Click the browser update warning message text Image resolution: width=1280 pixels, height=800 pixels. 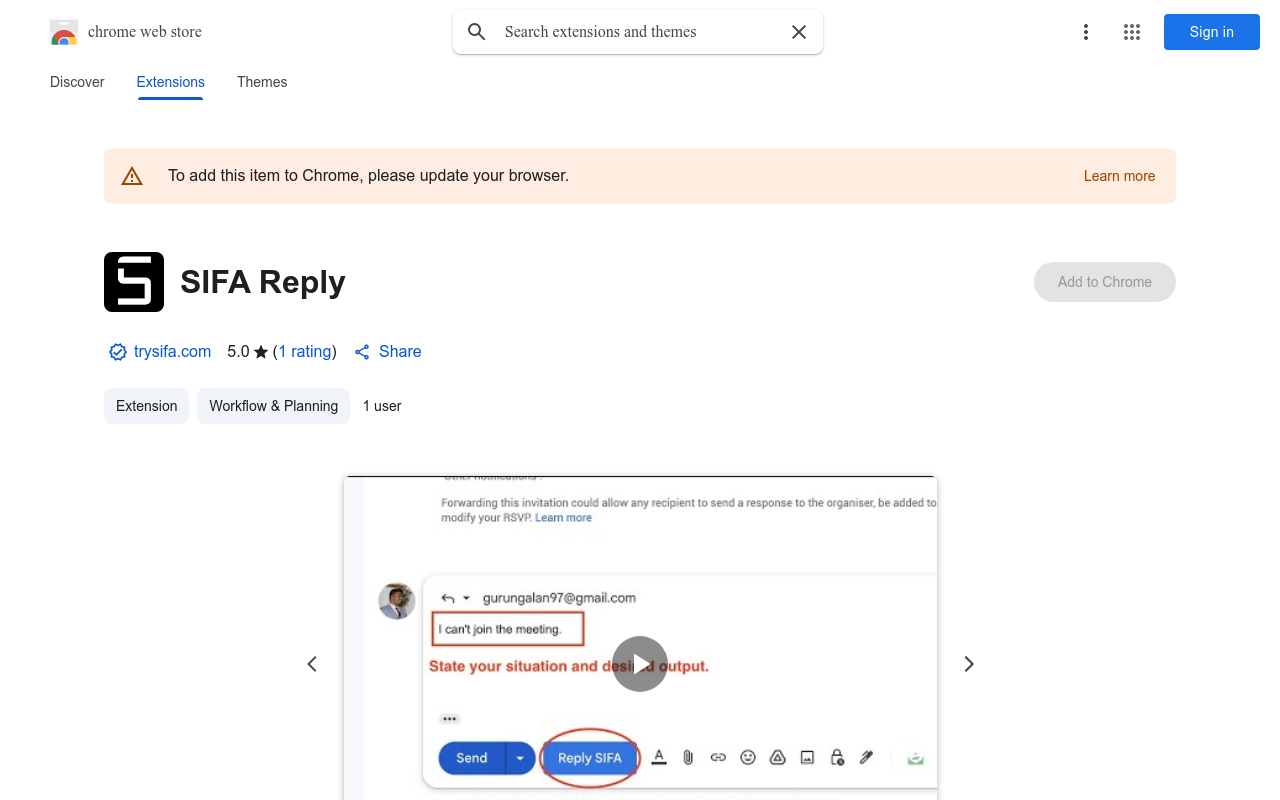tap(368, 176)
